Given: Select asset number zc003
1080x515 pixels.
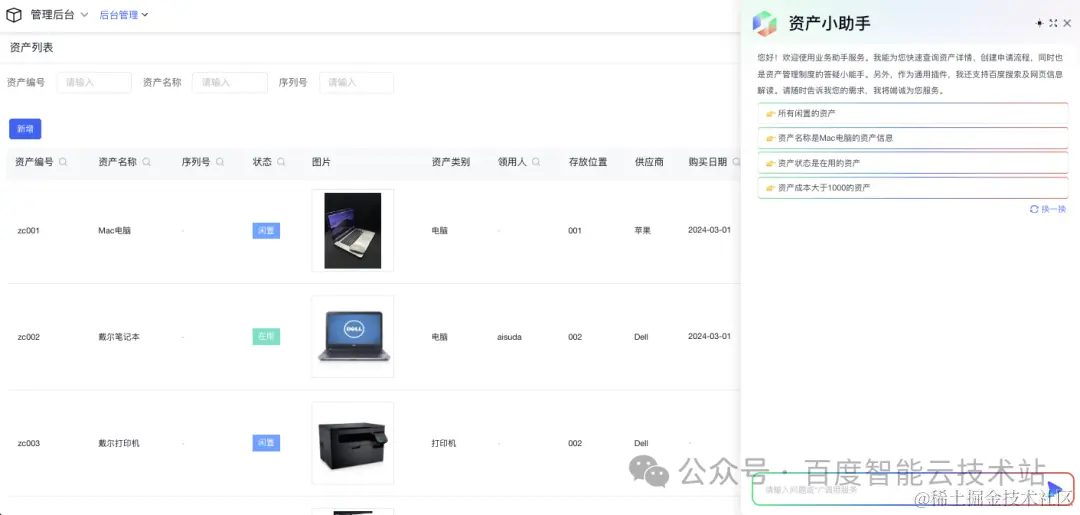Looking at the screenshot, I should coord(29,443).
